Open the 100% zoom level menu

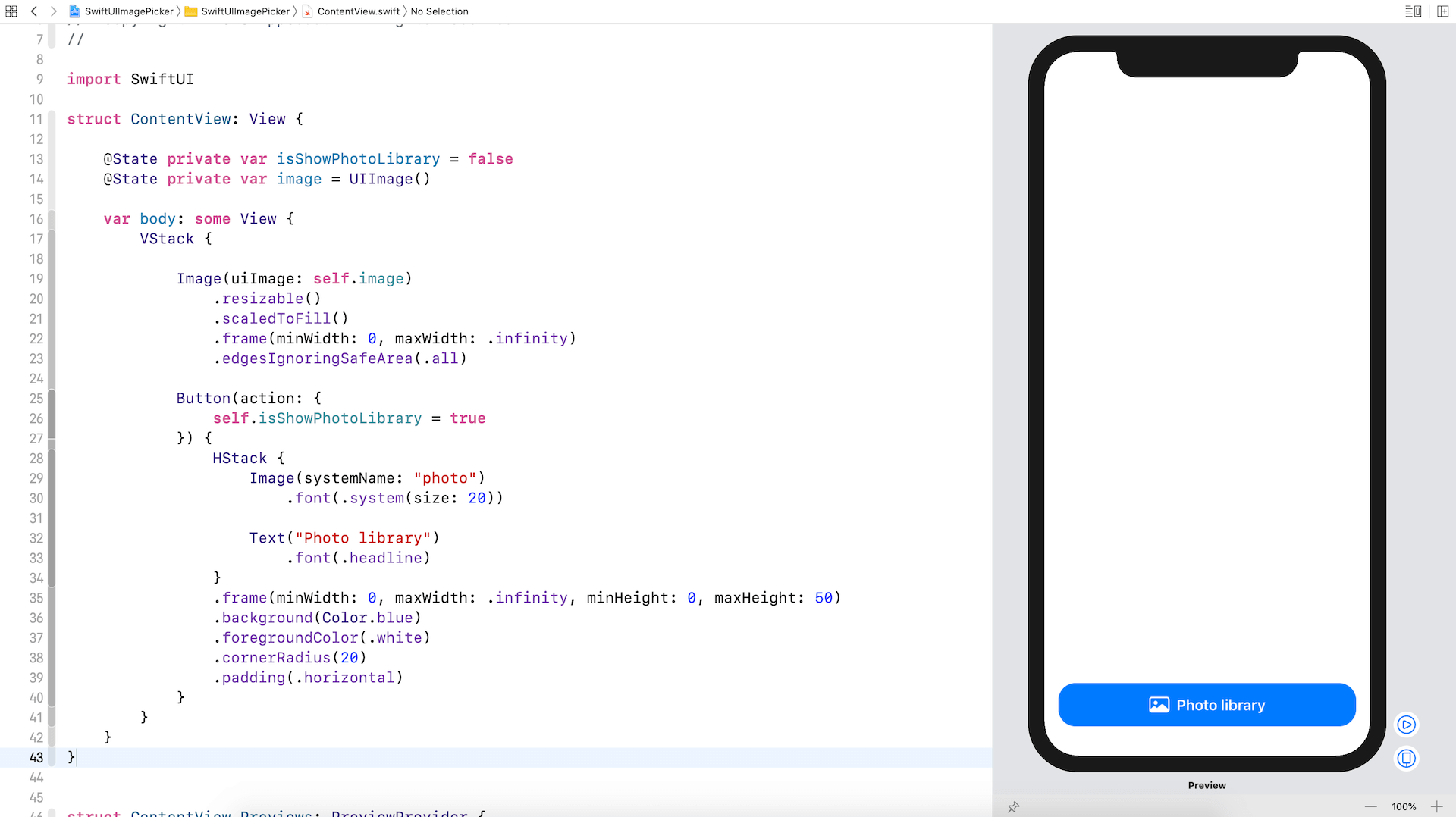click(x=1403, y=806)
